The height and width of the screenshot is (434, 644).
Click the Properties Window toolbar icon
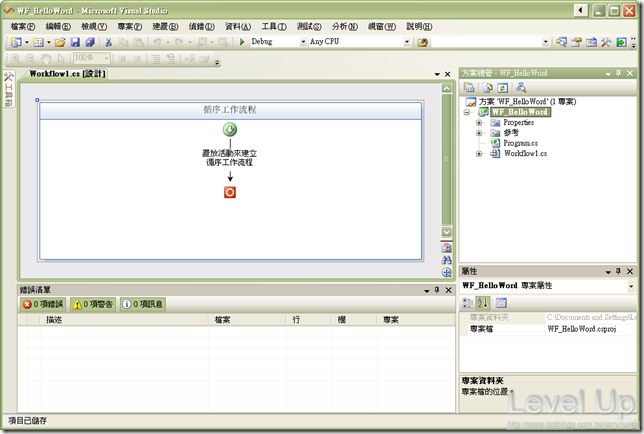pos(576,42)
